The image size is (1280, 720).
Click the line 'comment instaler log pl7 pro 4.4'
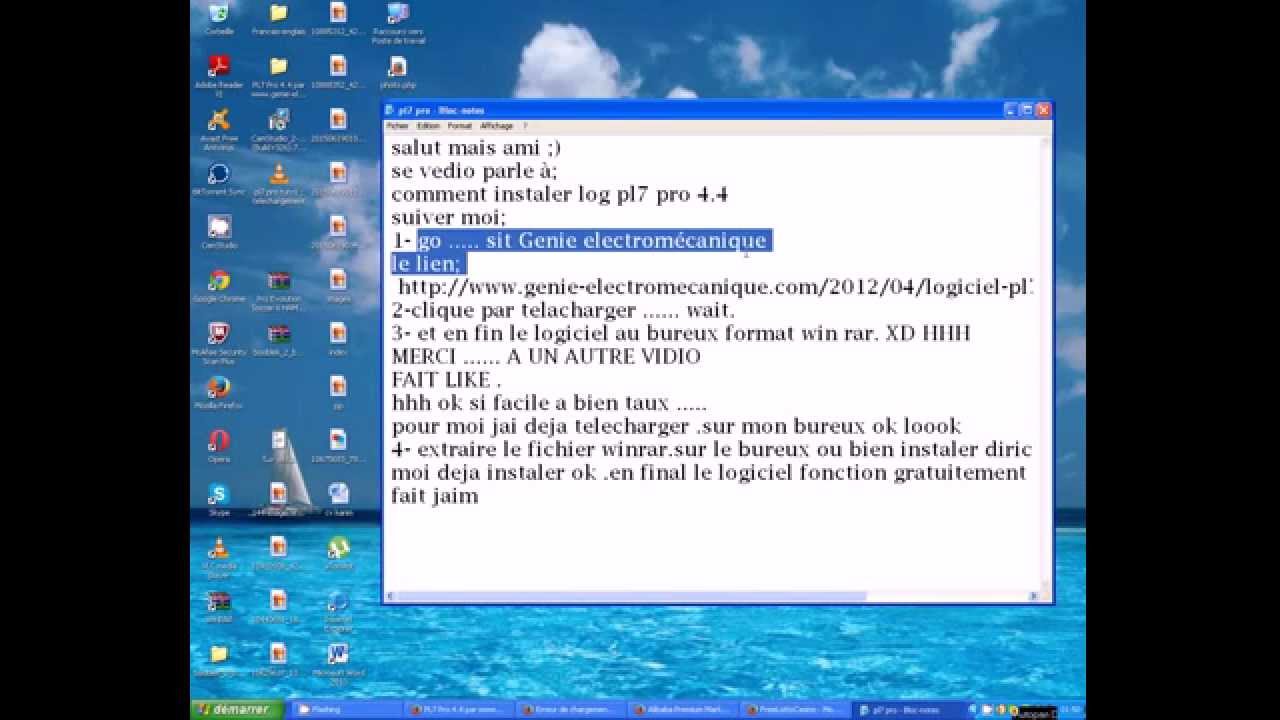coord(559,194)
